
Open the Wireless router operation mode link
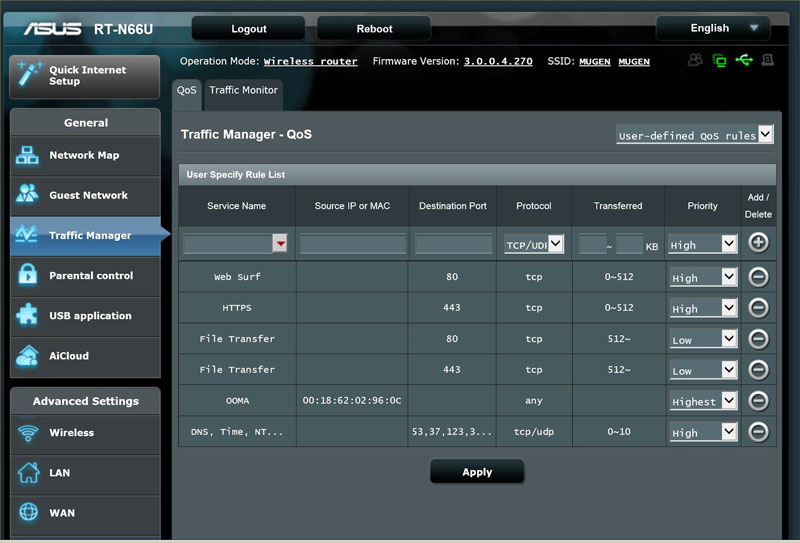[310, 61]
